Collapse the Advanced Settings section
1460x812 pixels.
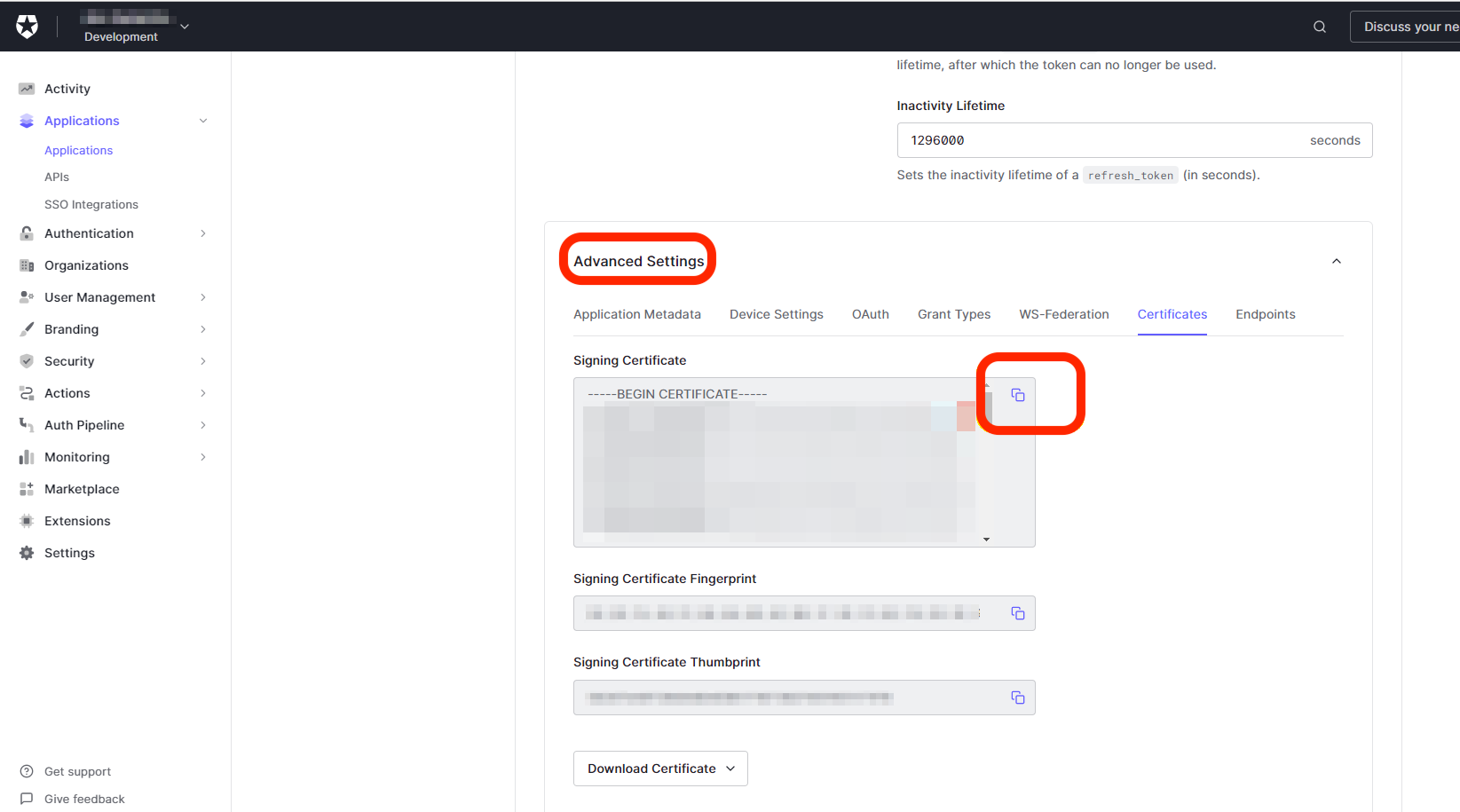tap(1336, 261)
